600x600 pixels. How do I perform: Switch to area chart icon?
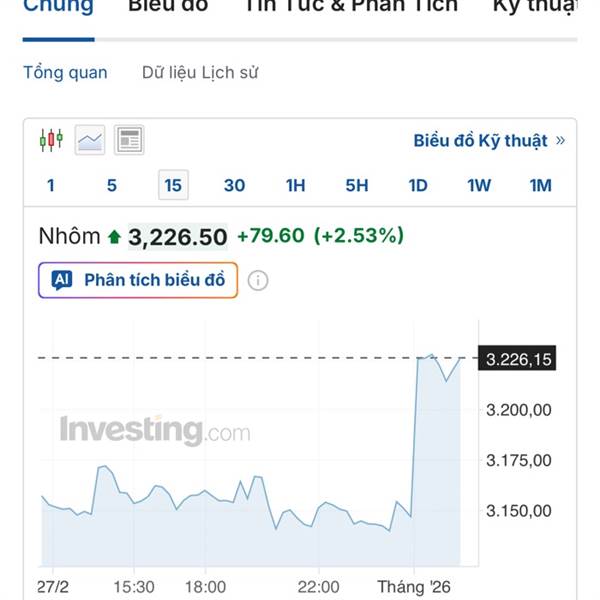coord(90,140)
